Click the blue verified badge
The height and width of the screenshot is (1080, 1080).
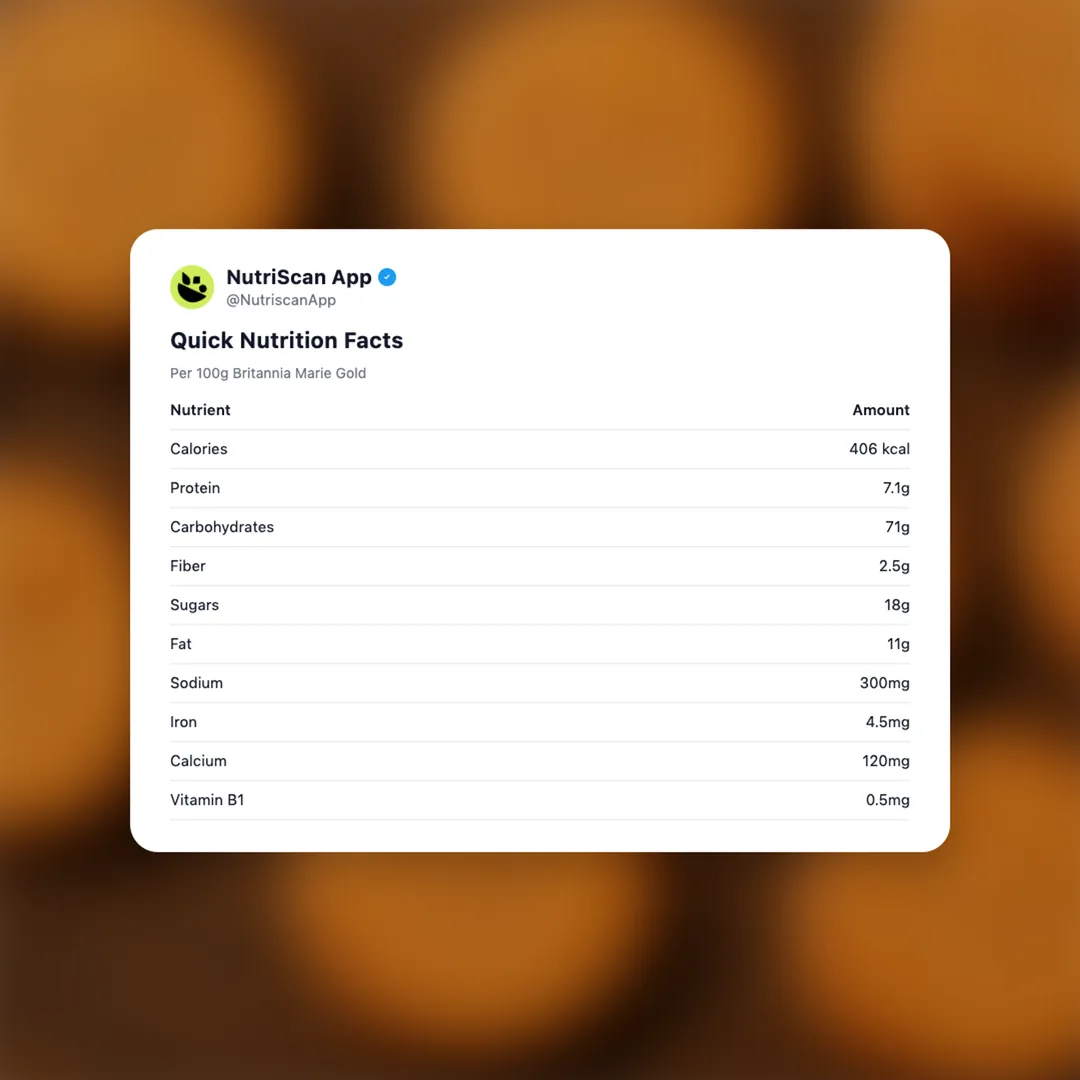[387, 277]
